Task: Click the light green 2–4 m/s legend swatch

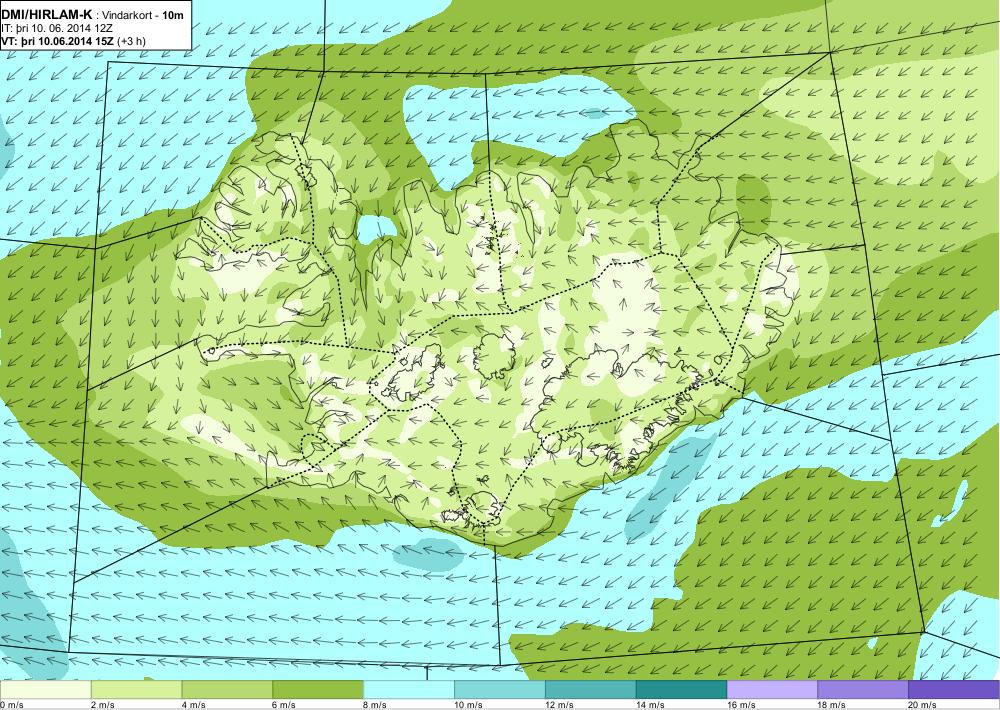Action: click(136, 690)
